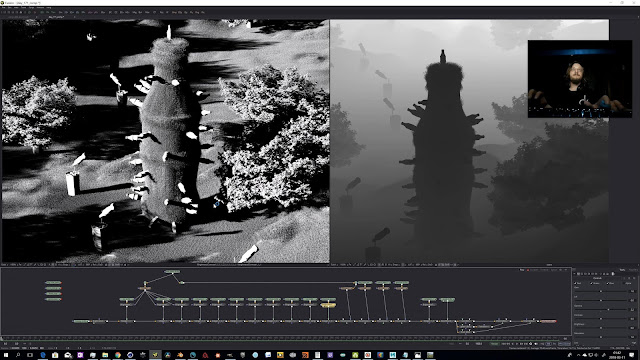Open the File menu
This screenshot has width=640, height=360.
(x=4, y=8)
